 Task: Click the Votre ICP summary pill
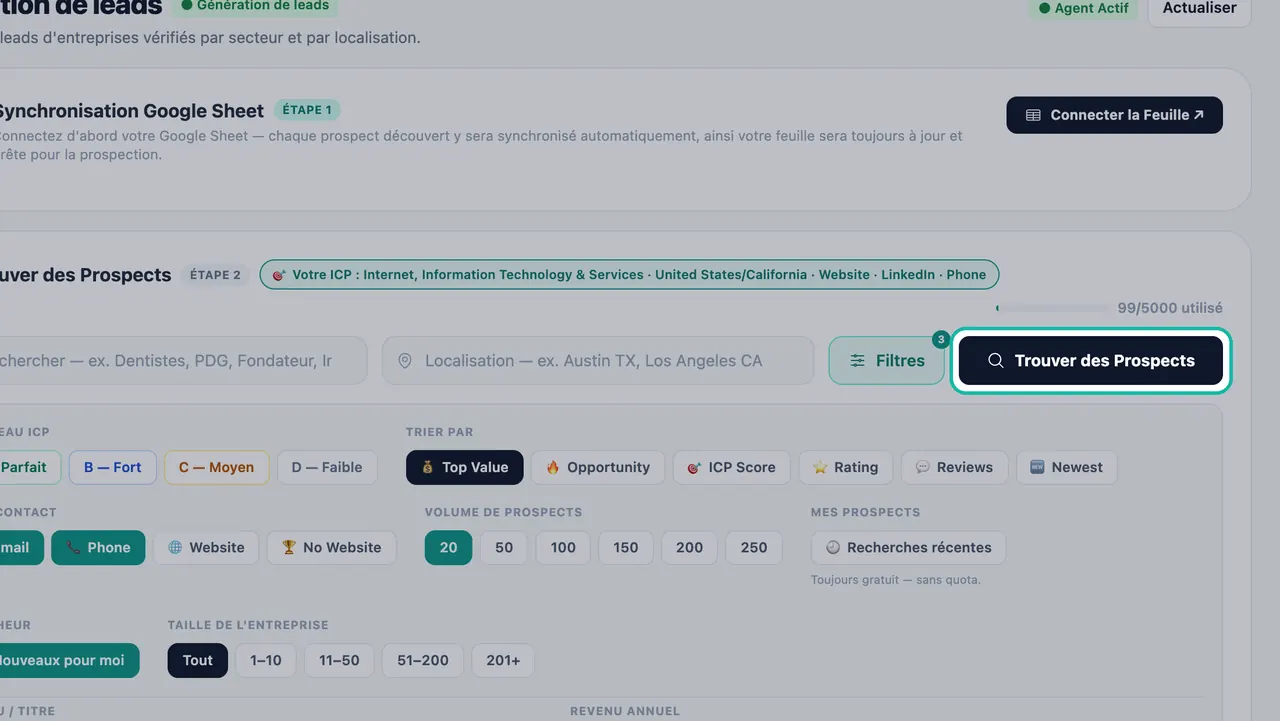point(629,274)
